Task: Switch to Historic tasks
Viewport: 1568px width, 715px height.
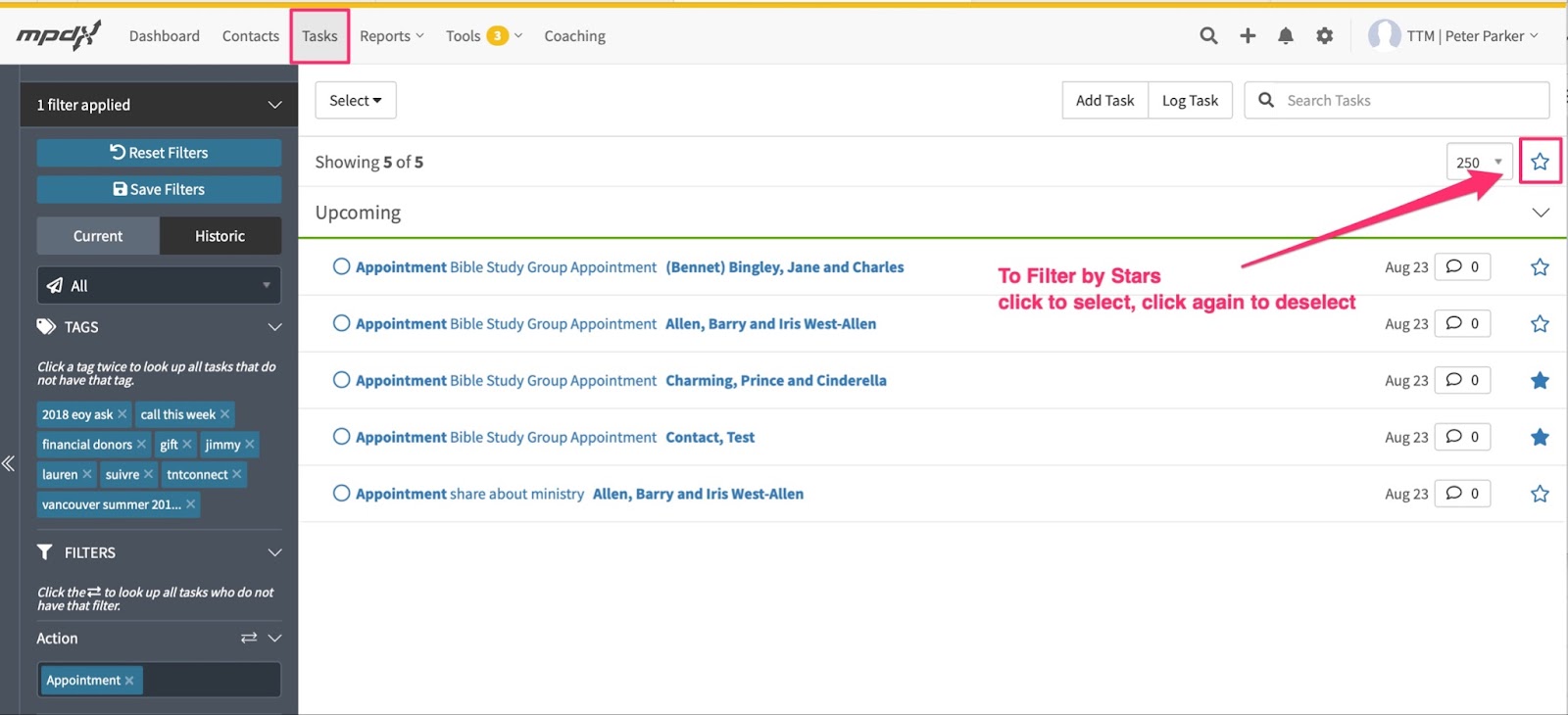Action: coord(220,236)
